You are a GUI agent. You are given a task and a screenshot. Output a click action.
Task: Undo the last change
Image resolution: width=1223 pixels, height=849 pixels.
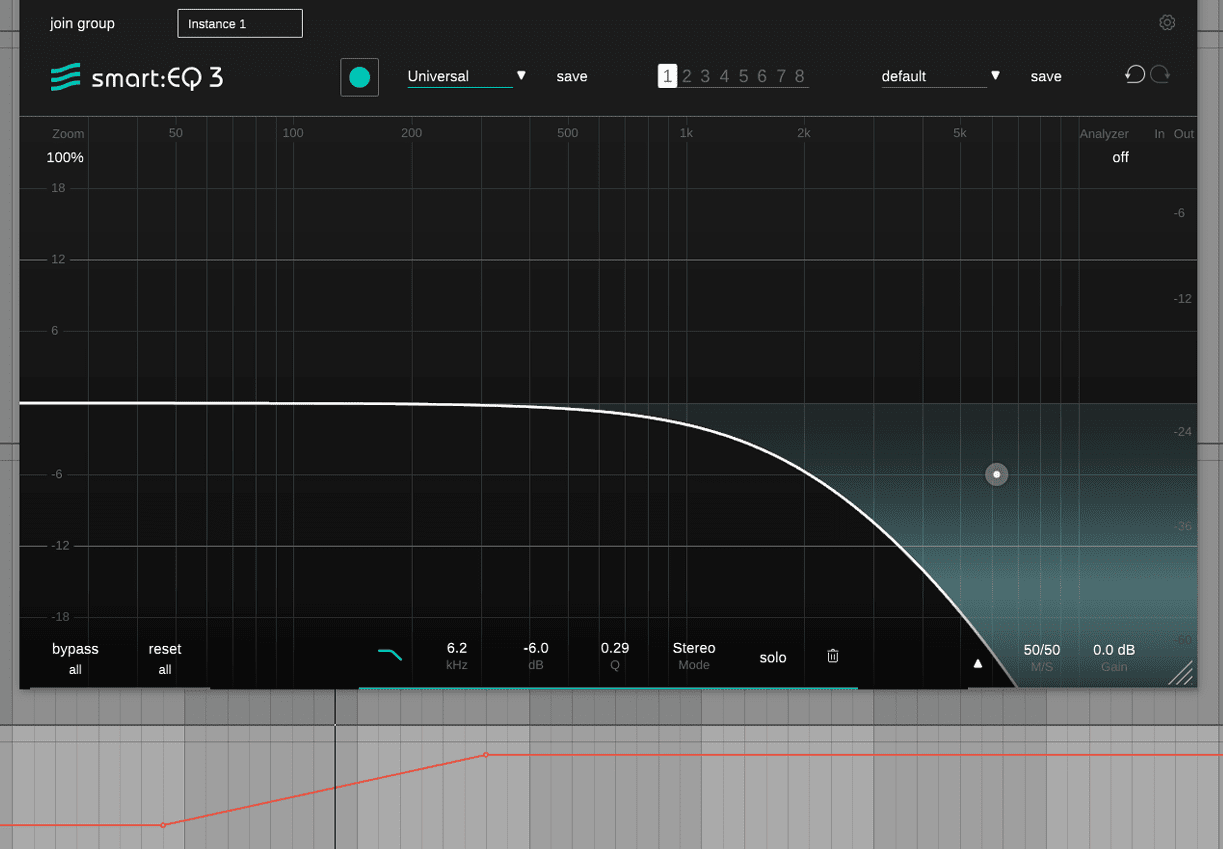1134,74
